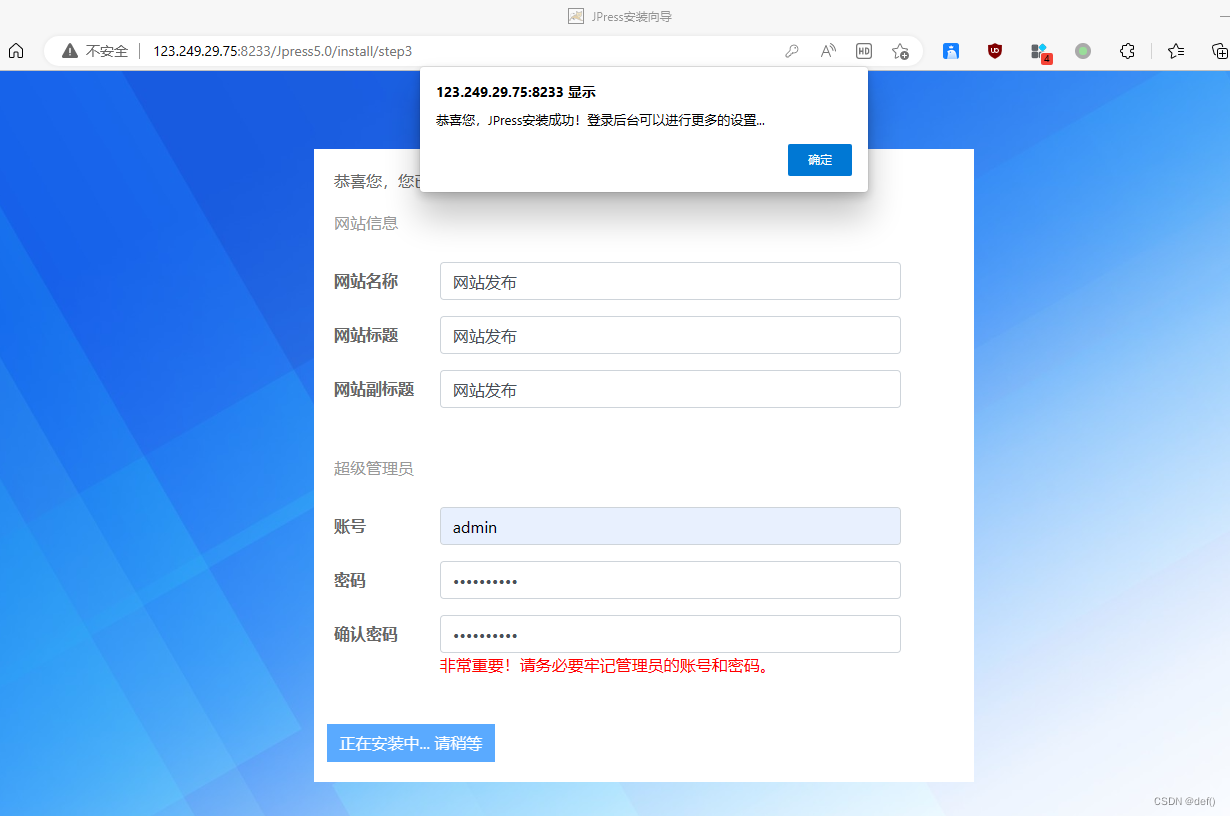Open the Collections icon in the toolbar
This screenshot has width=1230, height=816.
click(x=1218, y=51)
